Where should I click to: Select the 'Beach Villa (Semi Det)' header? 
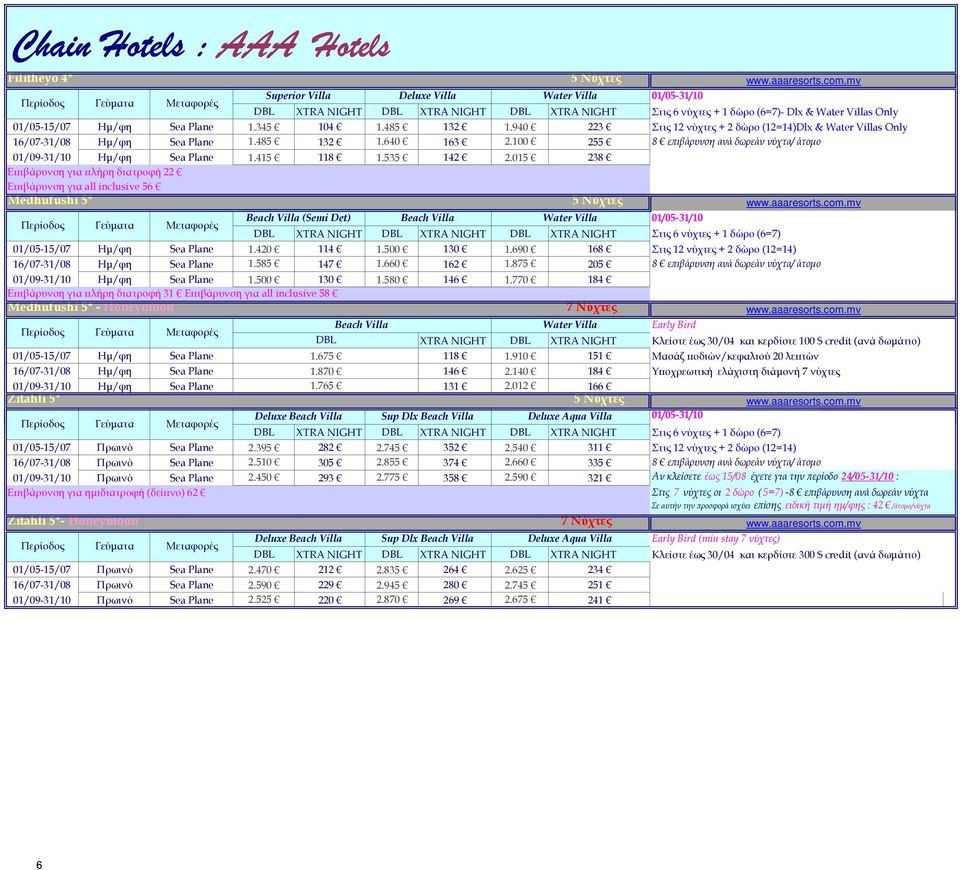click(x=298, y=217)
